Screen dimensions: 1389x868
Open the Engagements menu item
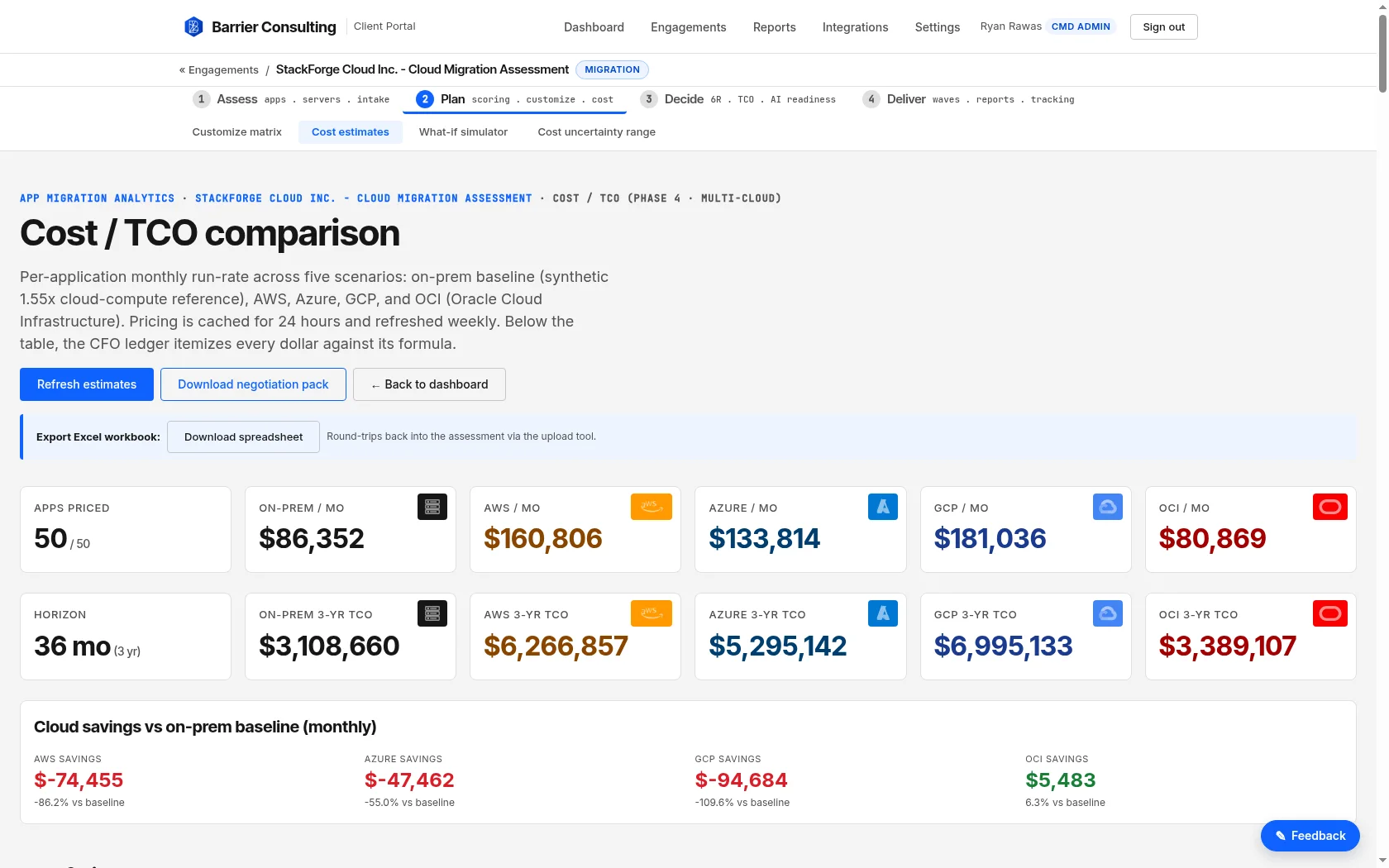coord(688,27)
